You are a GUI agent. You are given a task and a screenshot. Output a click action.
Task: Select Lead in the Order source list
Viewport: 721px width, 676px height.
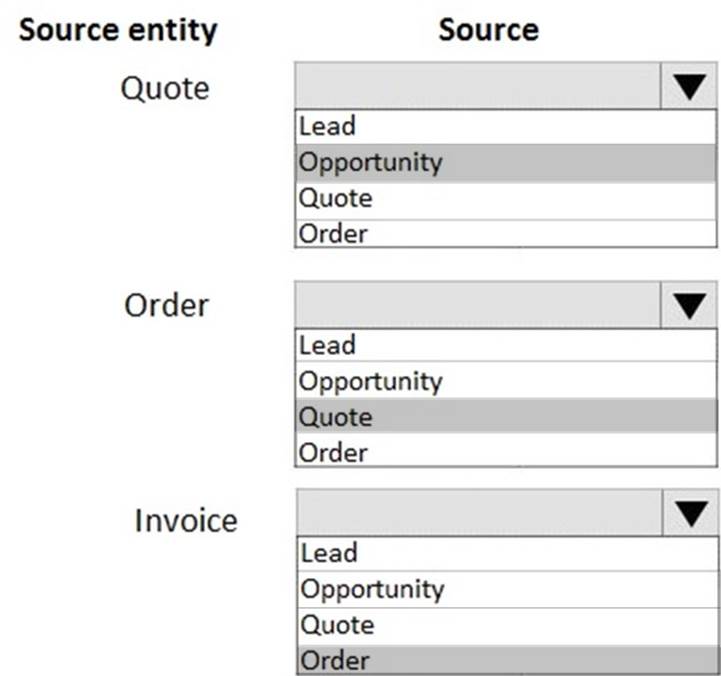click(x=505, y=345)
